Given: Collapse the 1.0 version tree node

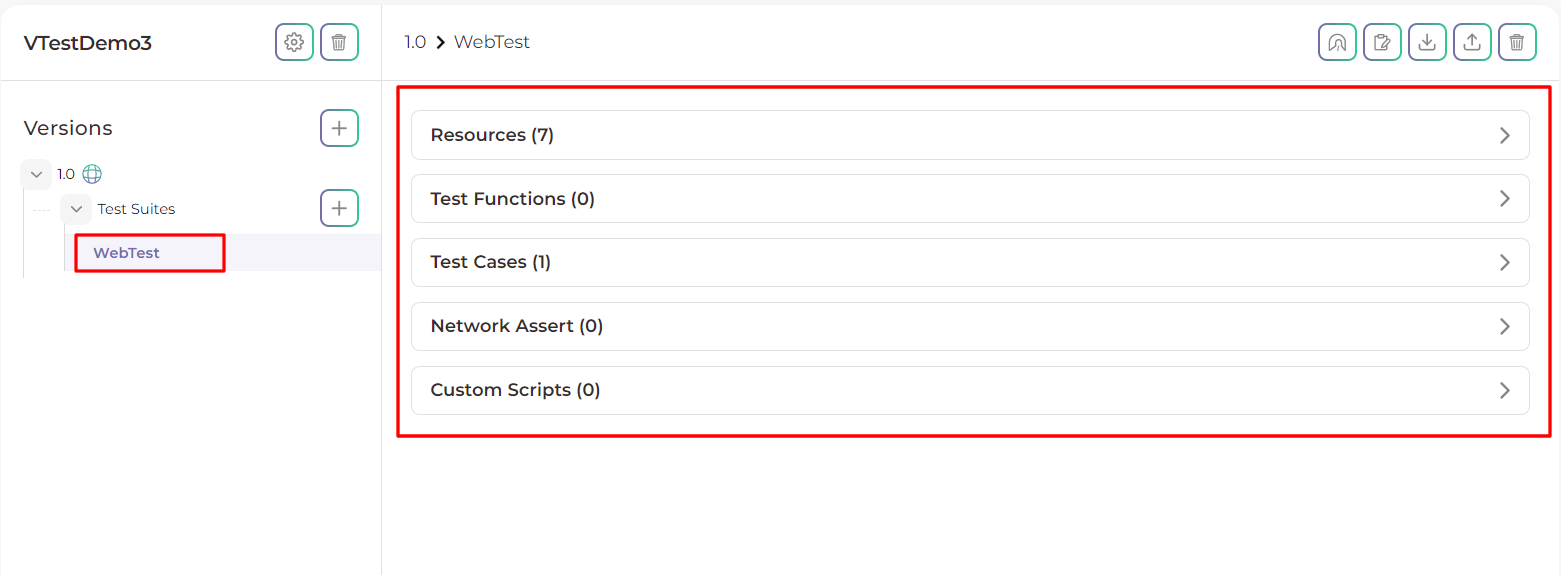Looking at the screenshot, I should click(x=36, y=174).
